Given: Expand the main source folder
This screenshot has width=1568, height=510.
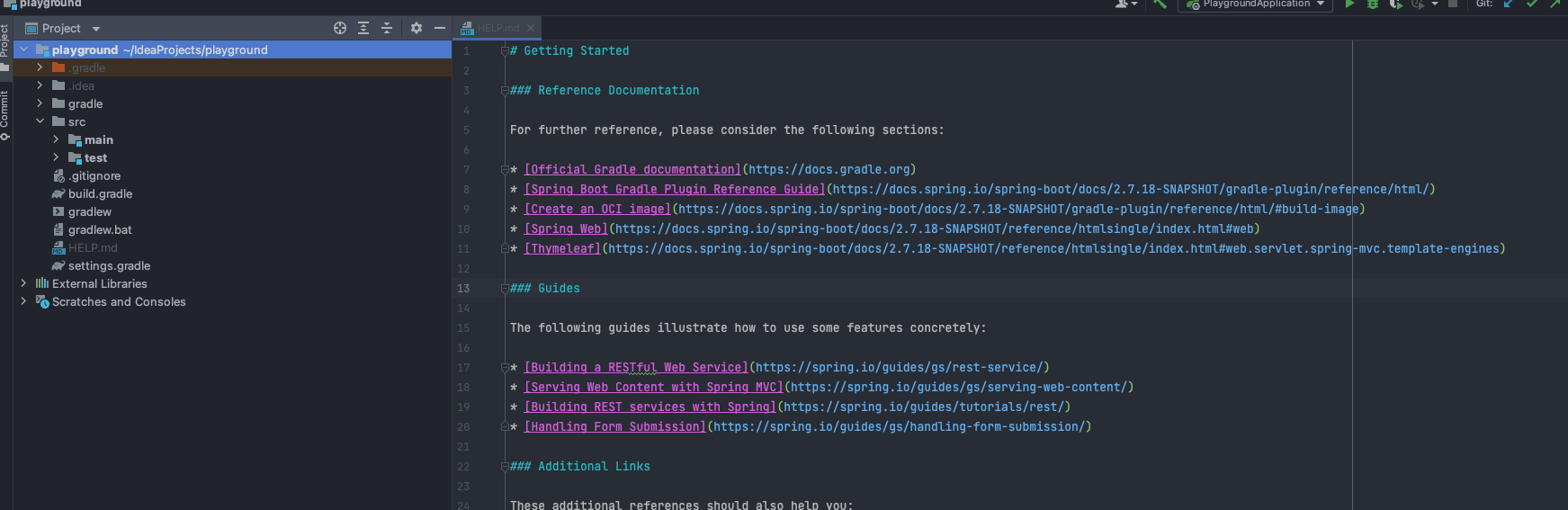Looking at the screenshot, I should coord(56,139).
